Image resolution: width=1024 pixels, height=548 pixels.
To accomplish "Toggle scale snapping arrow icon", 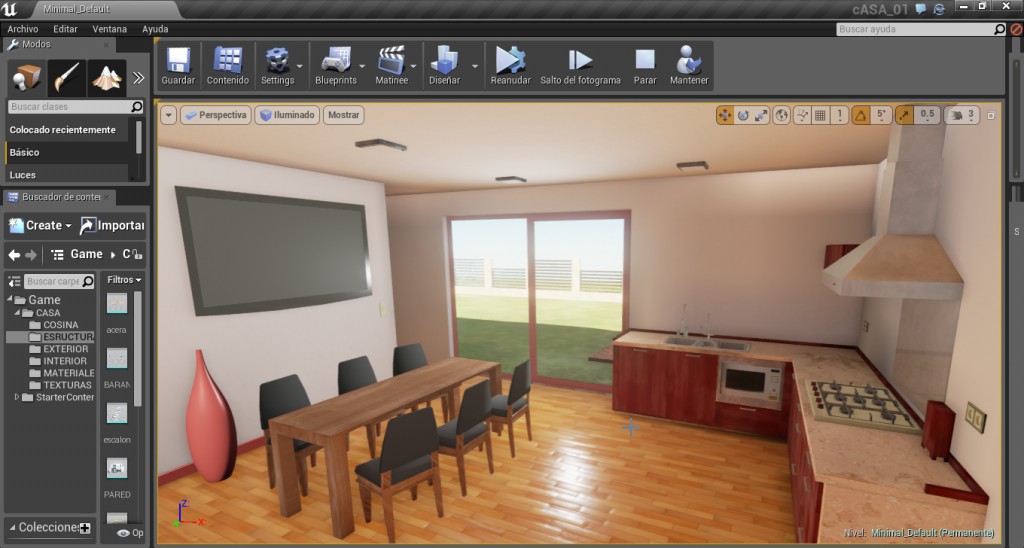I will tap(904, 116).
